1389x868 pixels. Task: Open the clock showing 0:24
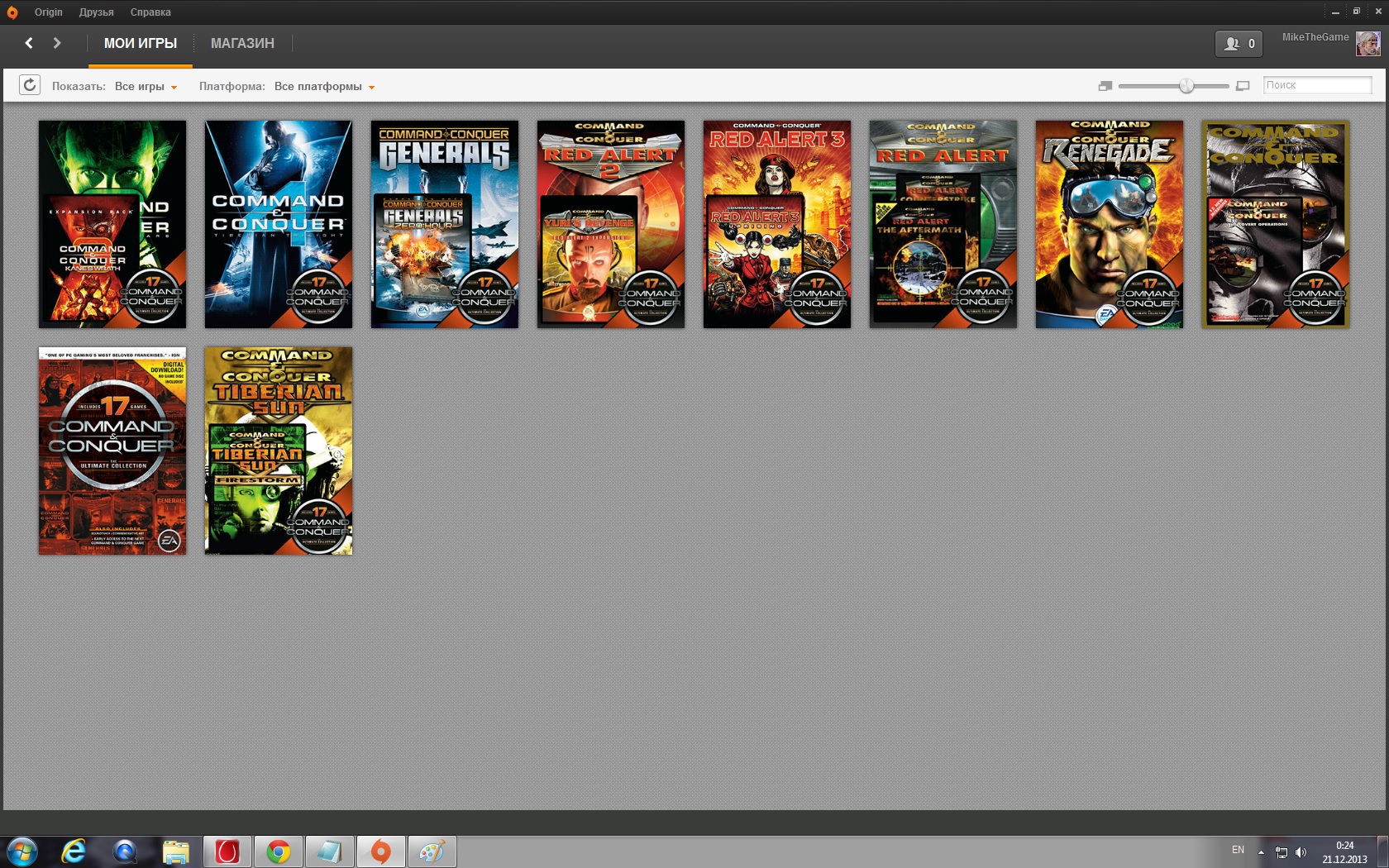(x=1344, y=852)
